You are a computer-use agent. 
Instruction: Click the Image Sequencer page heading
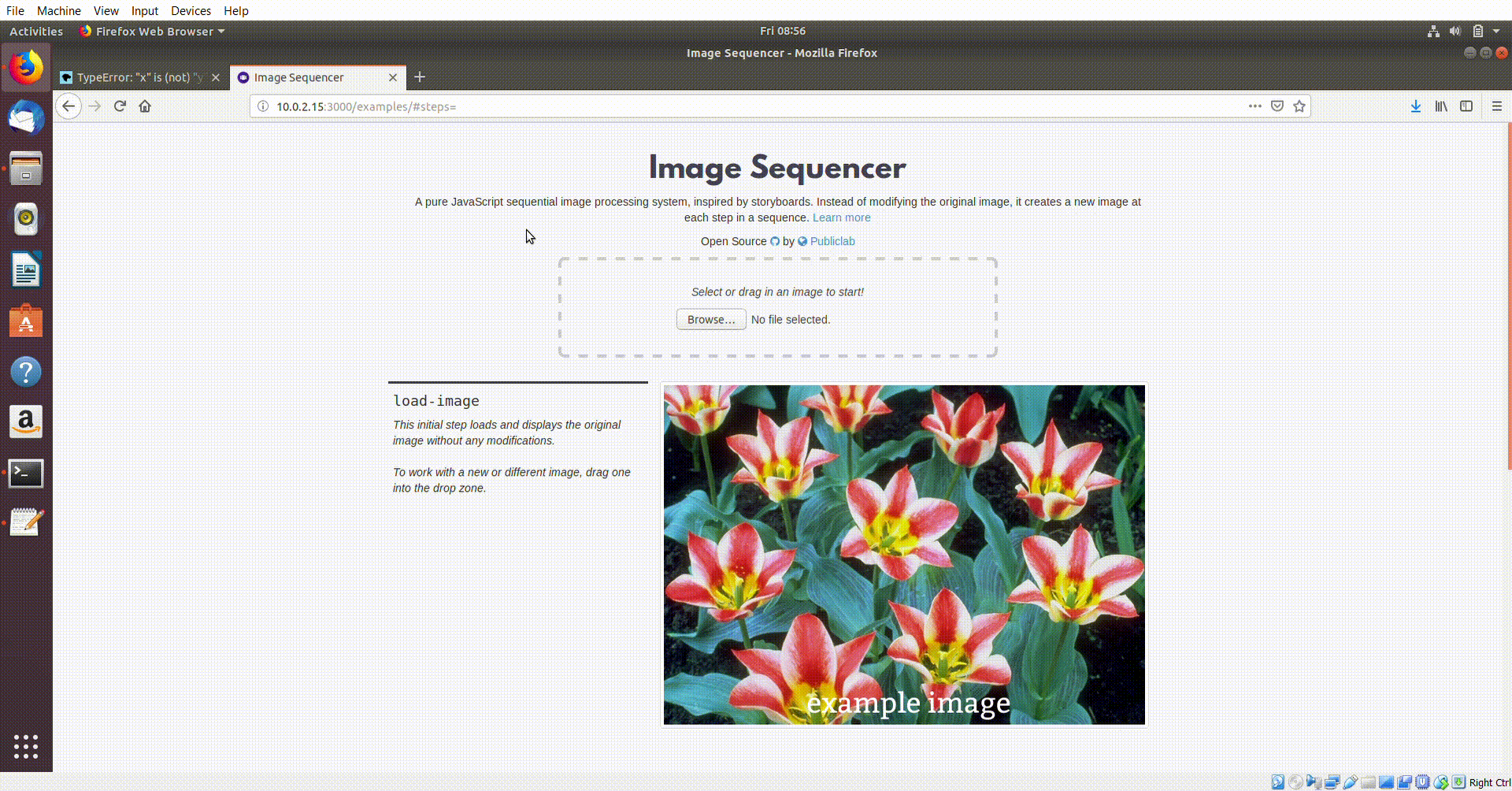(777, 168)
